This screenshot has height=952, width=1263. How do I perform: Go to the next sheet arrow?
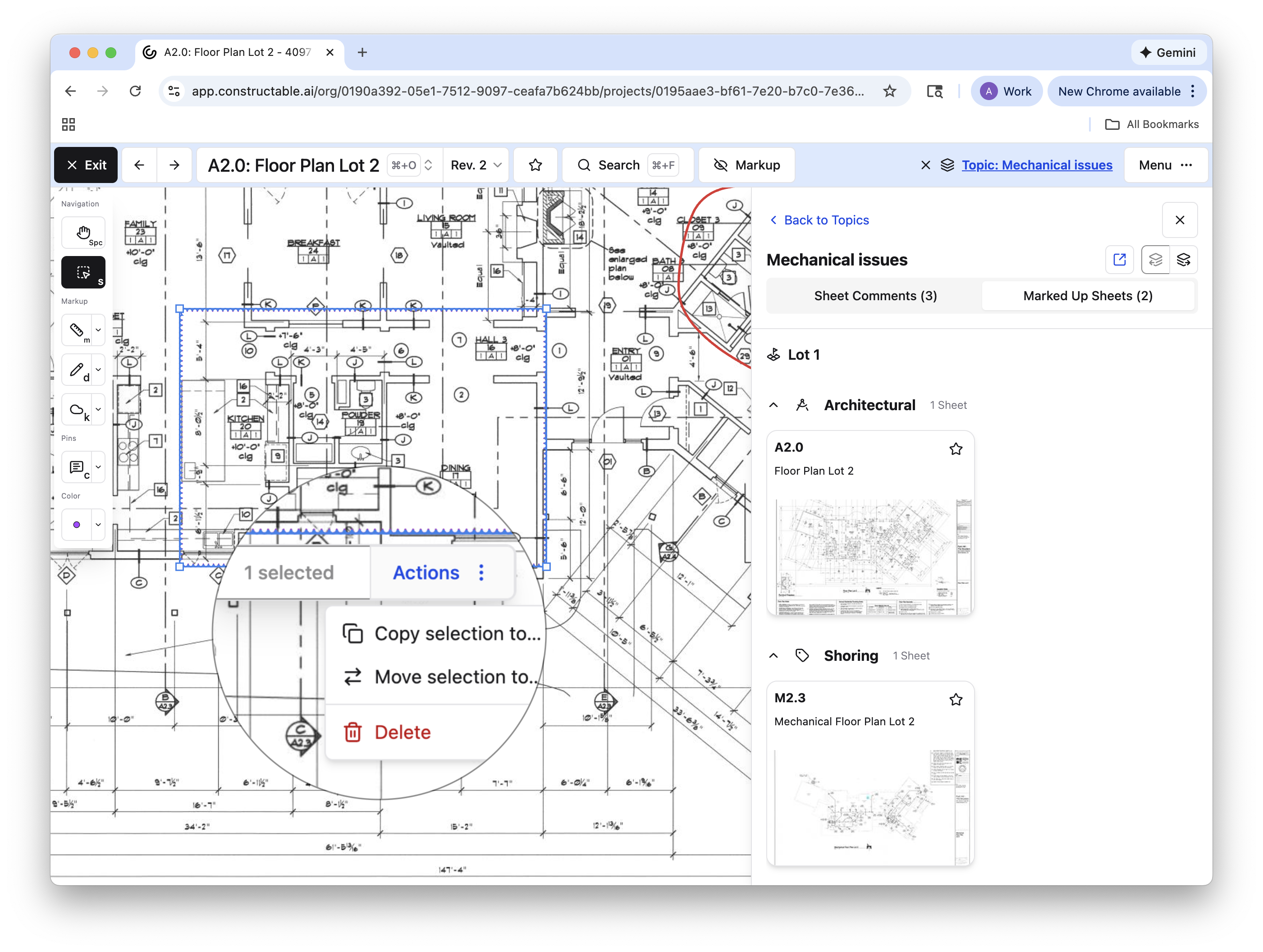click(174, 165)
